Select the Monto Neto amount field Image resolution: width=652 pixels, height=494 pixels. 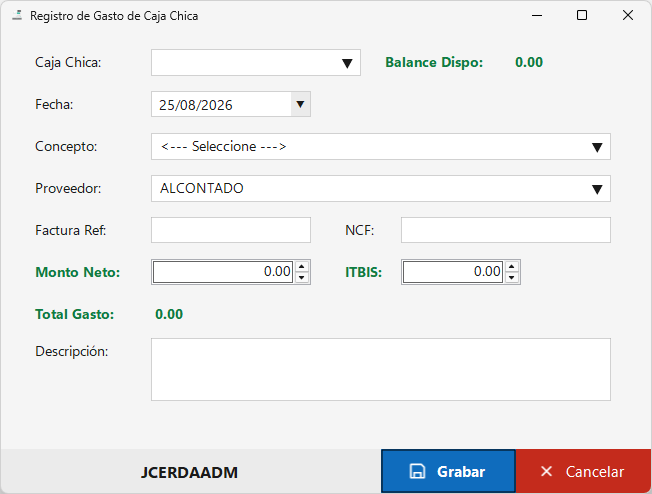click(223, 272)
